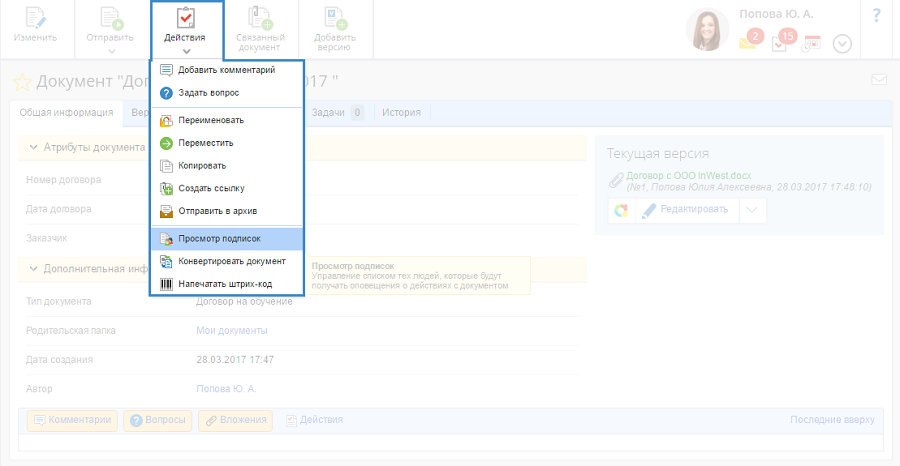Choose Копировать in the actions menu

tap(227, 166)
